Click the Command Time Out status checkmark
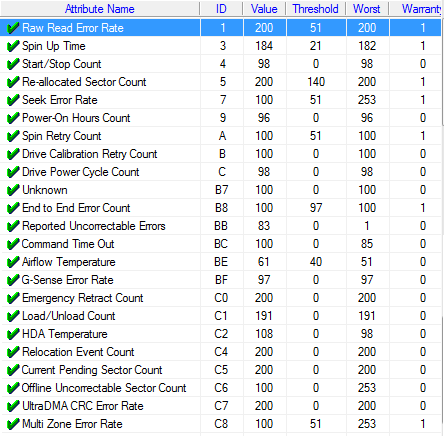The height and width of the screenshot is (438, 444). tap(13, 244)
